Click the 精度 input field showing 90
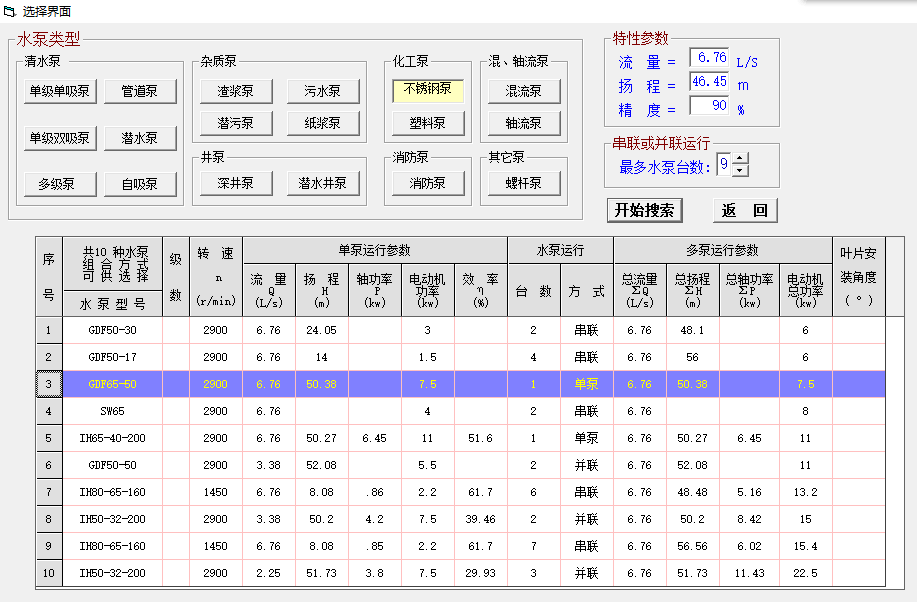The image size is (917, 602). tap(709, 105)
